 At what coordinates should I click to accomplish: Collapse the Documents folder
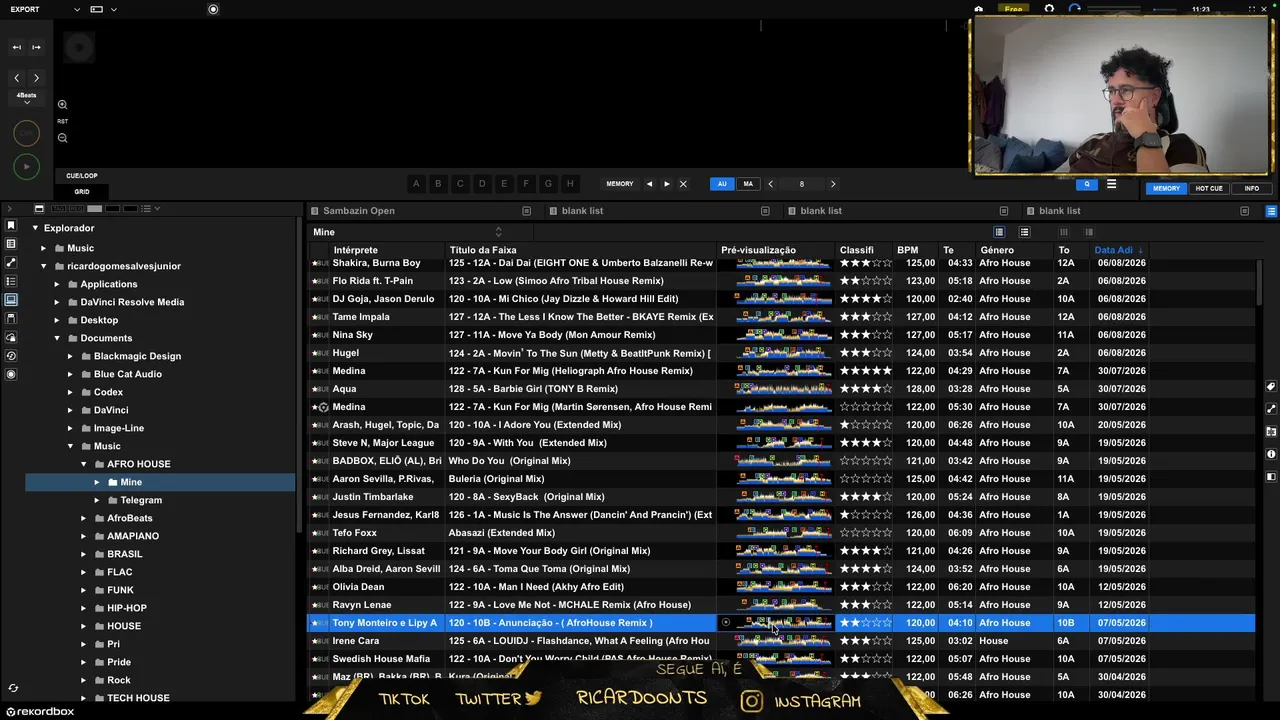[x=57, y=338]
